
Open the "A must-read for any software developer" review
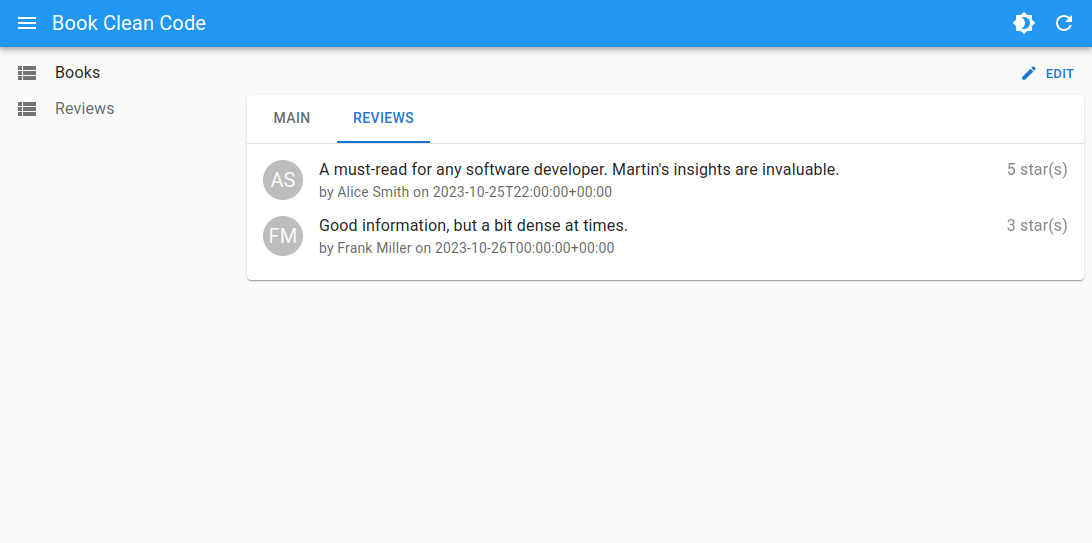click(578, 170)
